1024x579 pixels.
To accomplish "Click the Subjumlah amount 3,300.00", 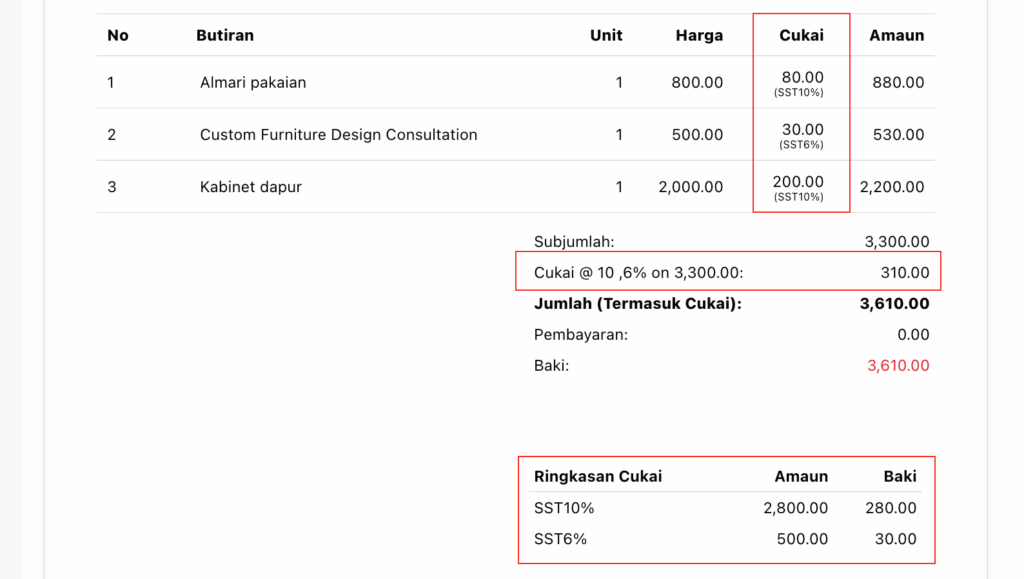I will click(x=897, y=242).
